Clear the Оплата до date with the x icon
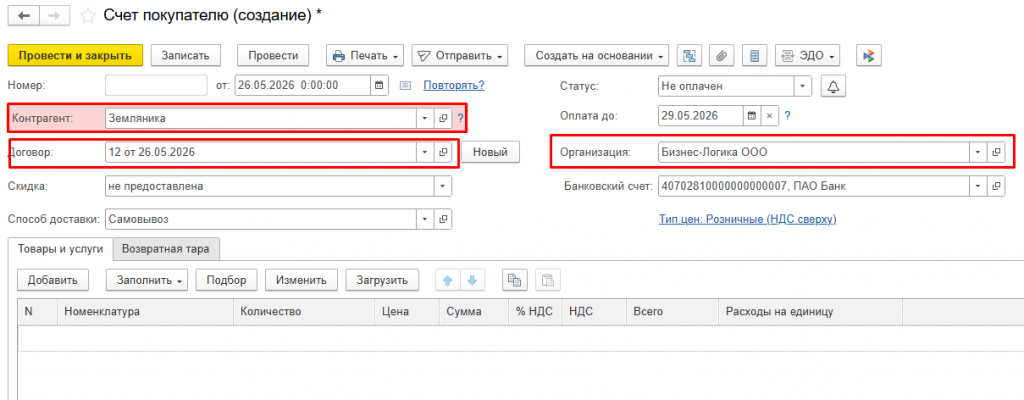Image resolution: width=1024 pixels, height=400 pixels. pos(769,116)
